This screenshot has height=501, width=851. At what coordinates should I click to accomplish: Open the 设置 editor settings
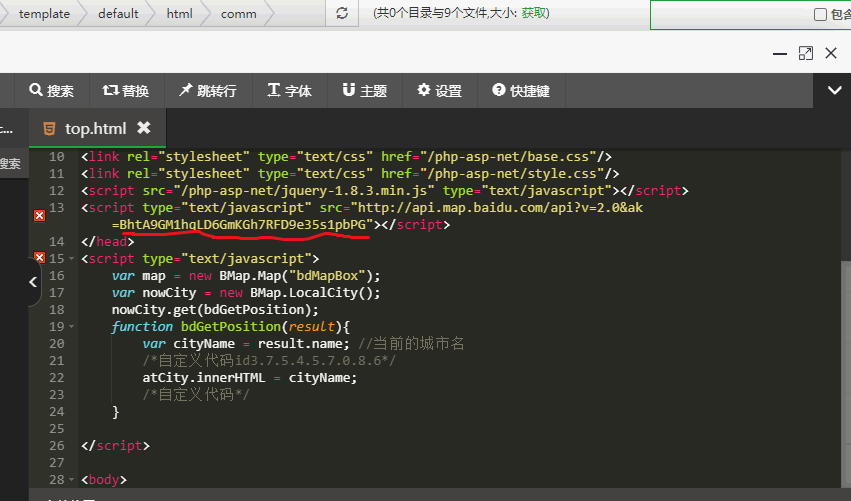point(440,91)
